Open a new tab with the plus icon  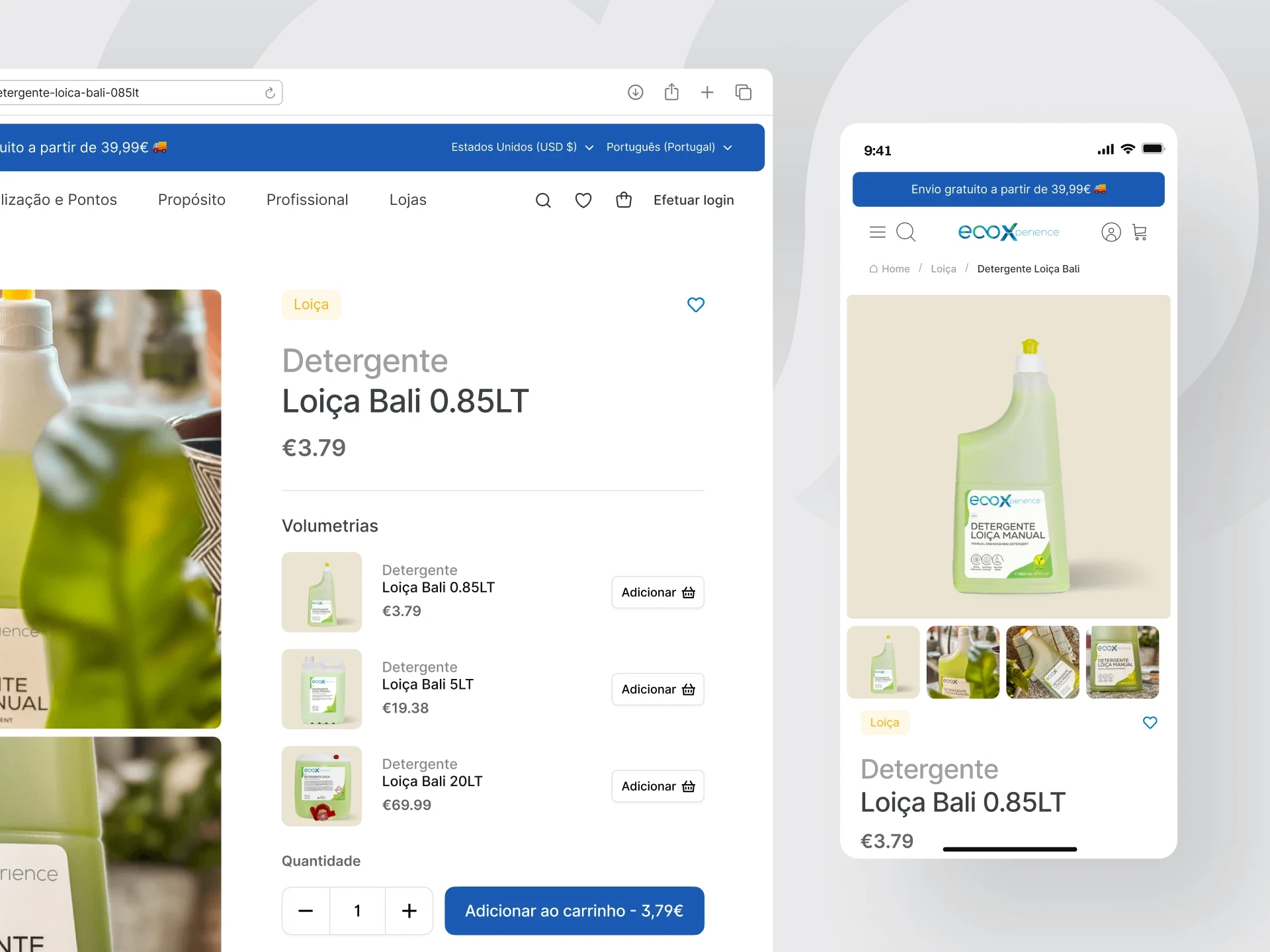[x=707, y=93]
